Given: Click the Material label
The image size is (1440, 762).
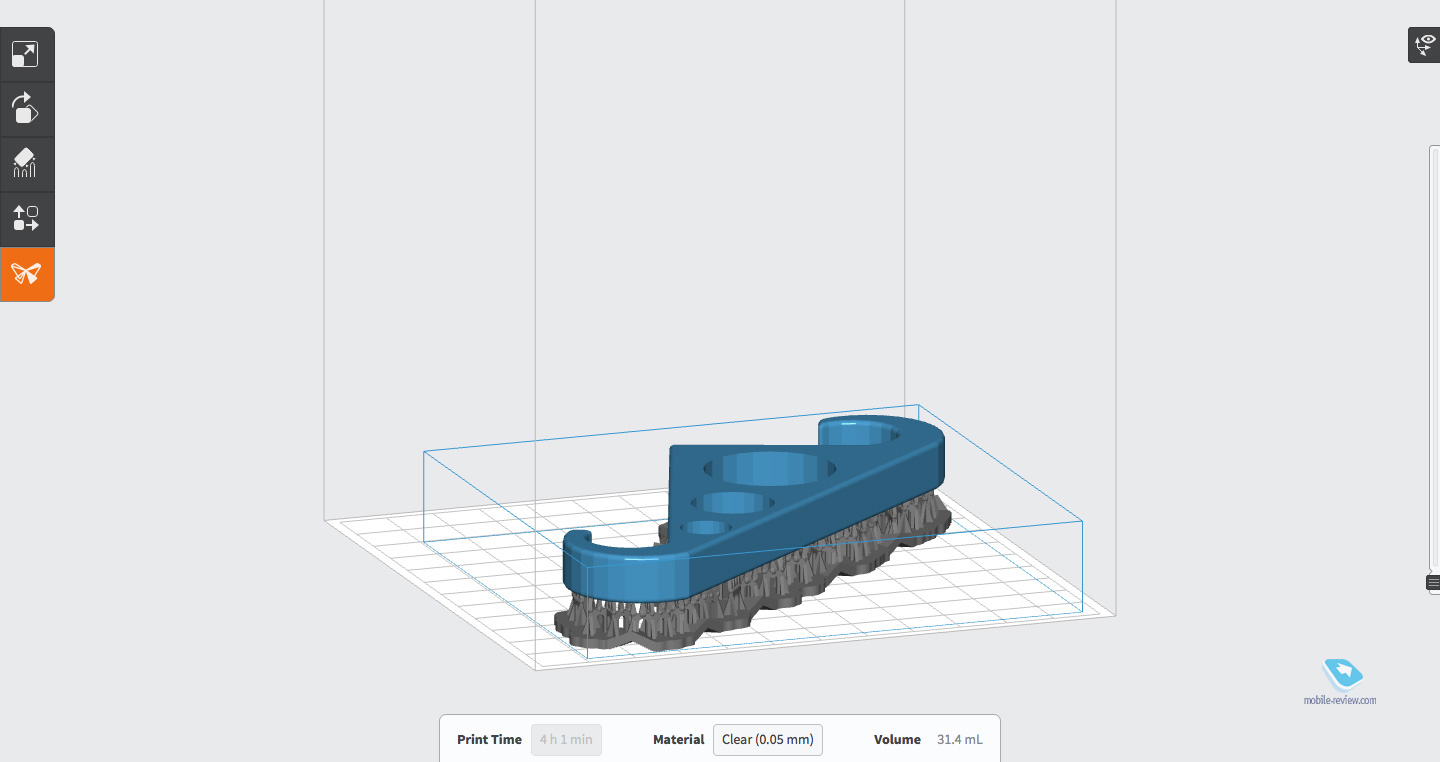Looking at the screenshot, I should click(x=679, y=740).
